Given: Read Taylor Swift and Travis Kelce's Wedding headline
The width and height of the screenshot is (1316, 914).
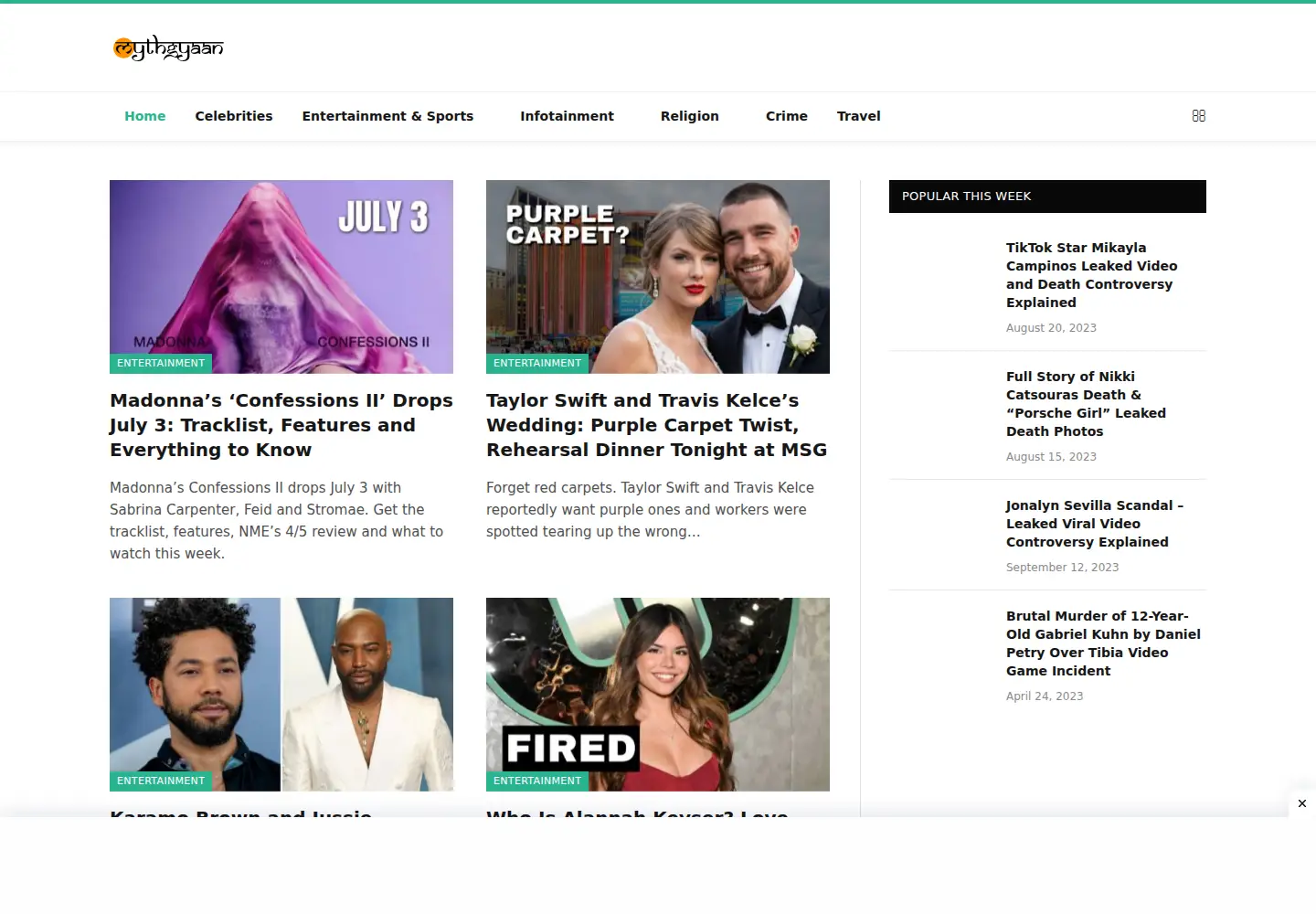Looking at the screenshot, I should point(657,425).
